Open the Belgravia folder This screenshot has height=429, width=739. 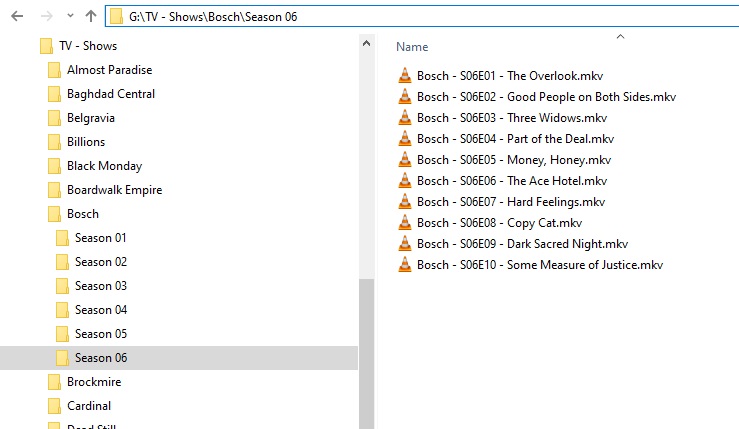pyautogui.click(x=90, y=118)
